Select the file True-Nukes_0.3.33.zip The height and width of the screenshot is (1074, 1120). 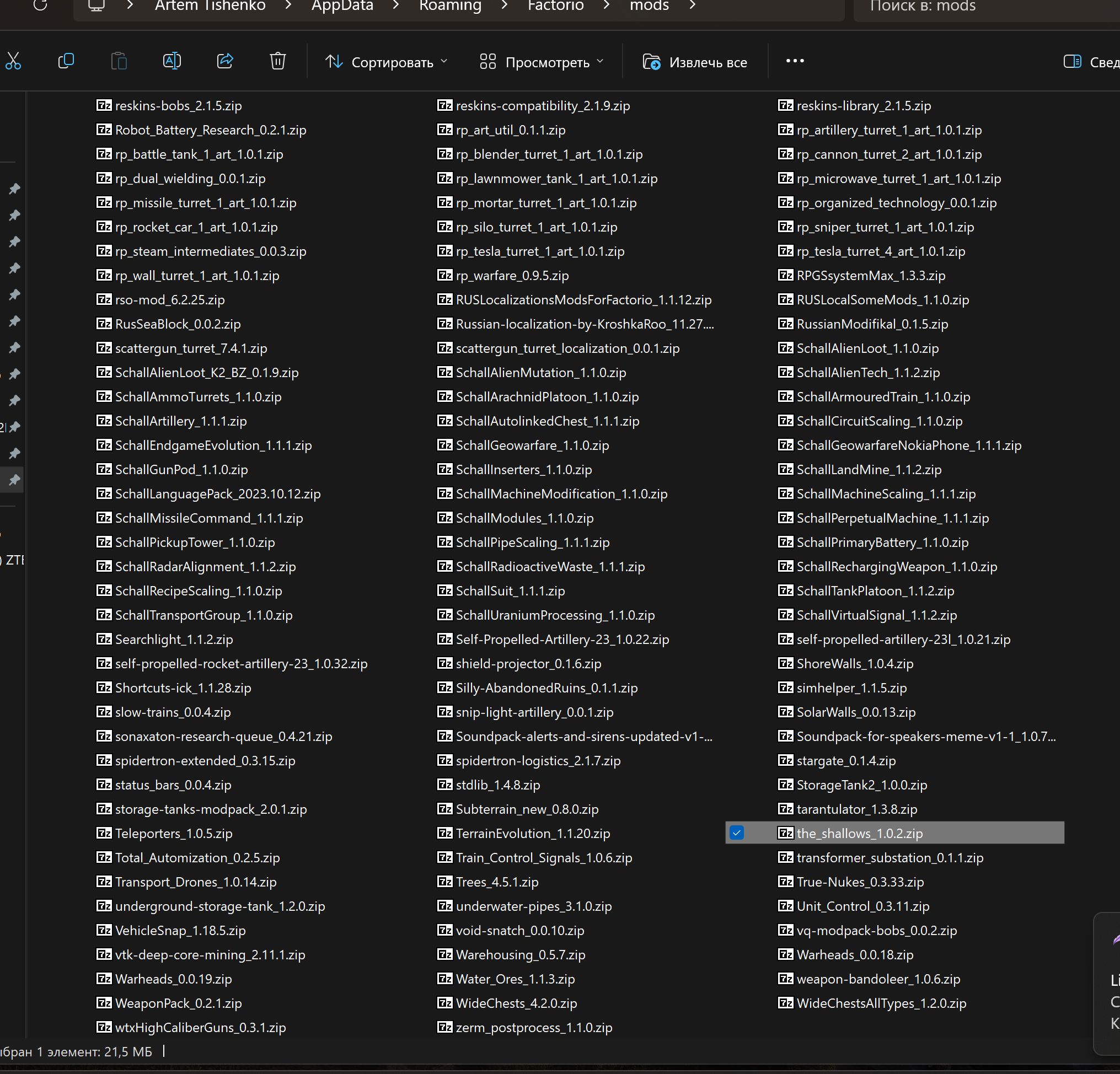[860, 882]
